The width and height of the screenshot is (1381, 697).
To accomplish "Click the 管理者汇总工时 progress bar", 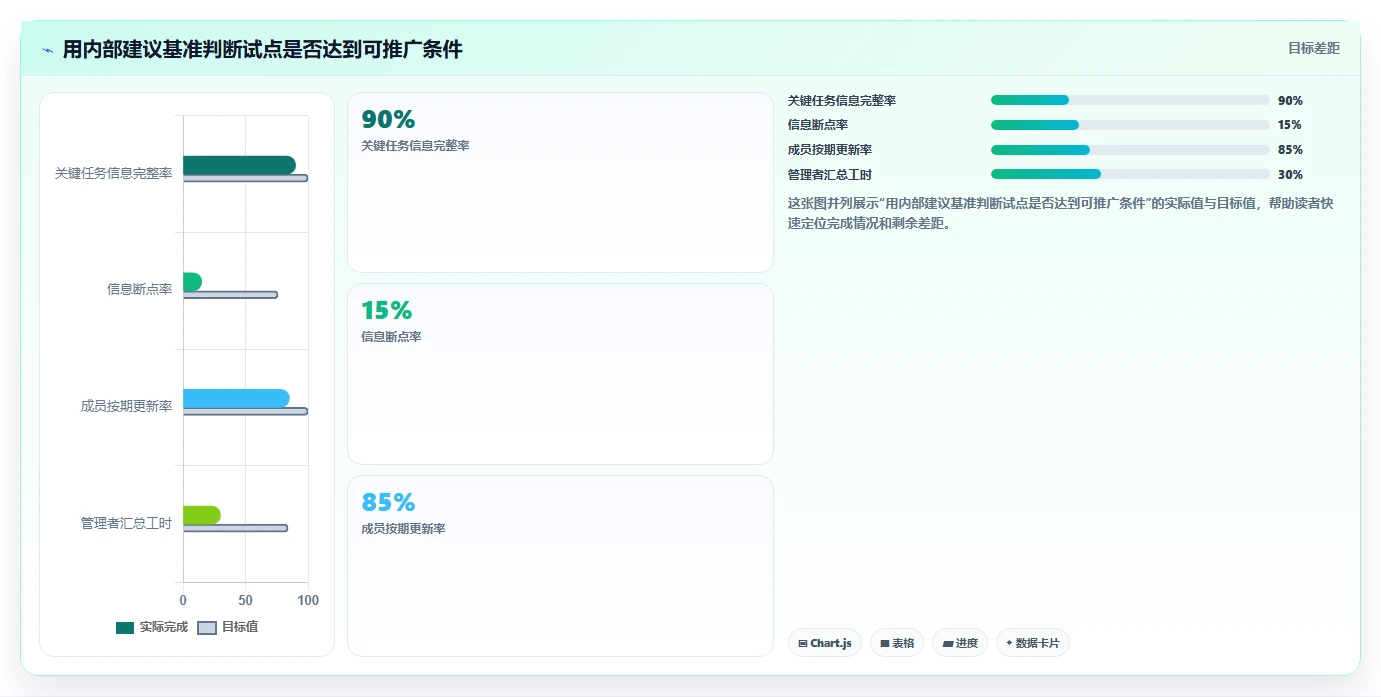I will (x=1130, y=174).
